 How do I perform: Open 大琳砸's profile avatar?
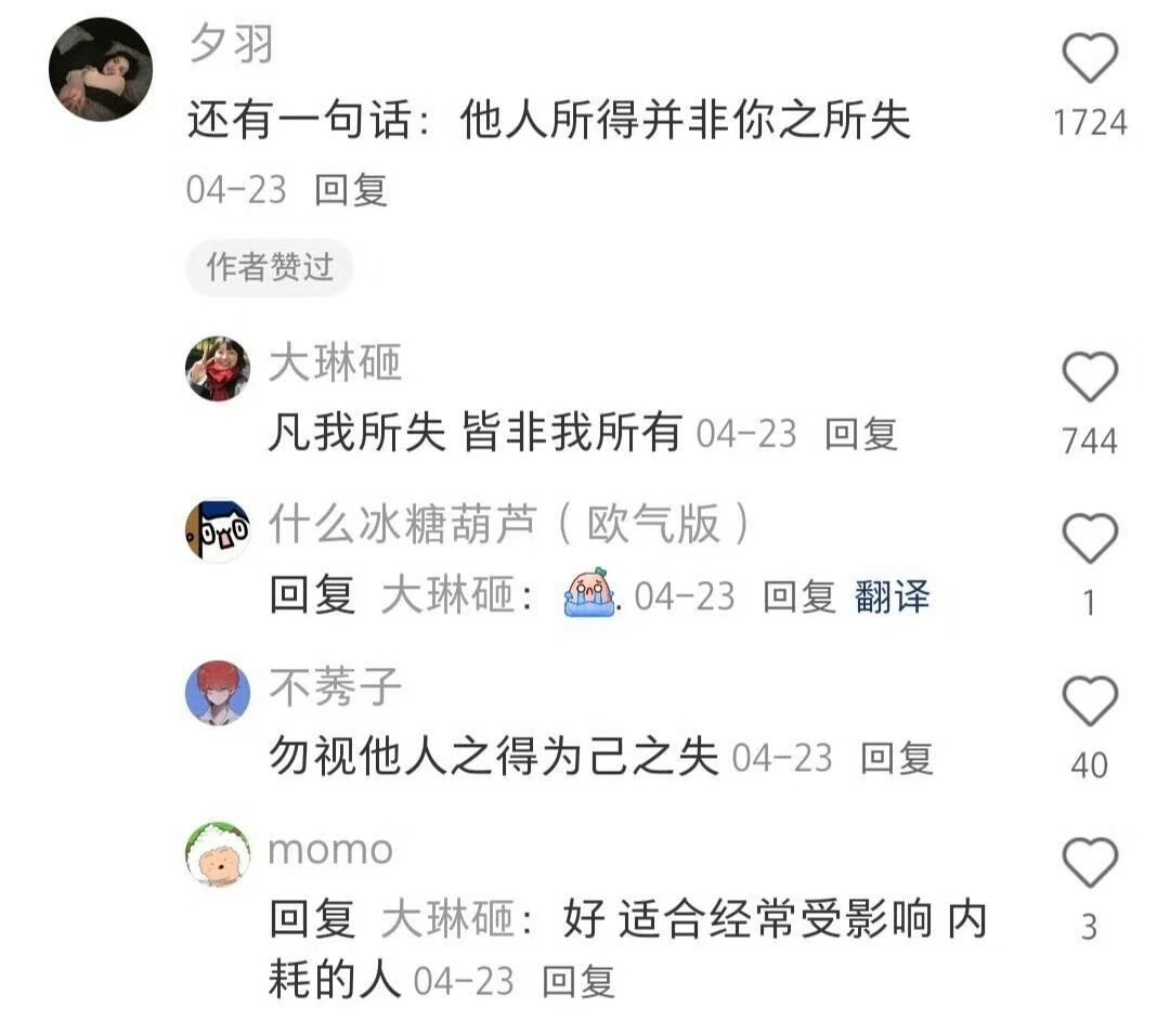pos(217,368)
